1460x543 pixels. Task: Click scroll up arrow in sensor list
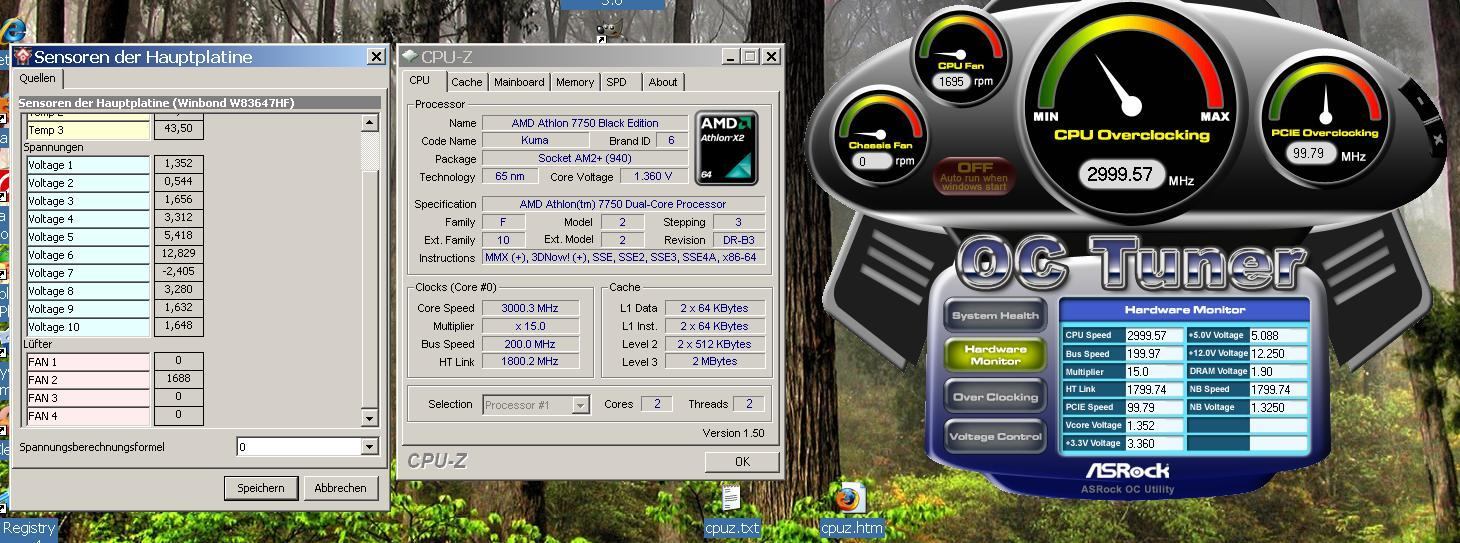pos(369,123)
